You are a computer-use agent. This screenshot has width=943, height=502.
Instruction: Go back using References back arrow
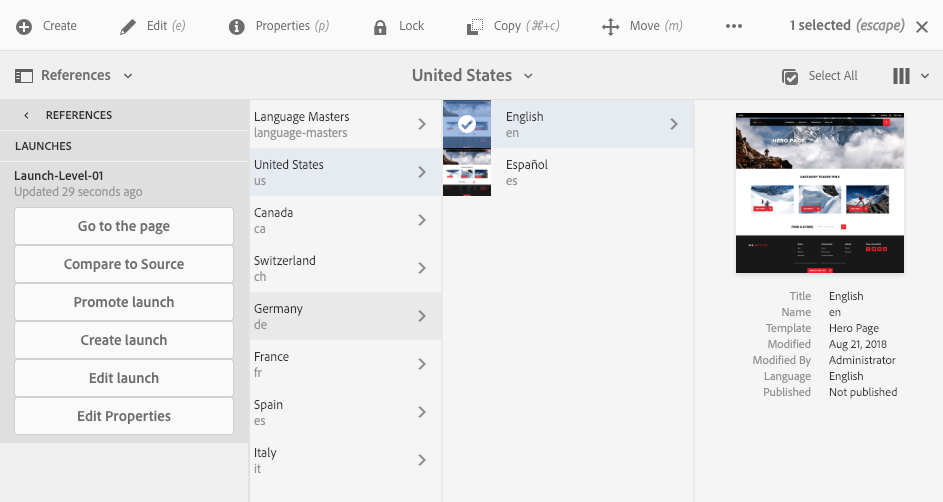26,115
